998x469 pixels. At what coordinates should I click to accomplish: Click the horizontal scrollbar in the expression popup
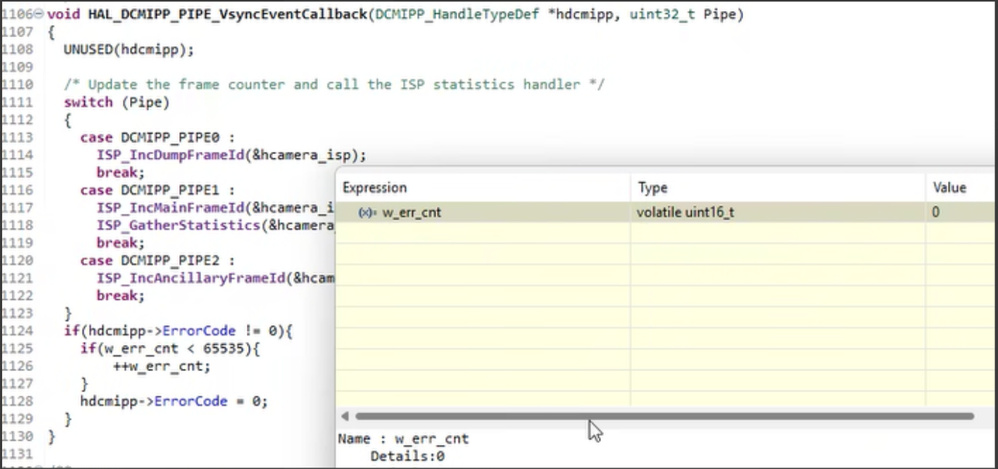[664, 416]
